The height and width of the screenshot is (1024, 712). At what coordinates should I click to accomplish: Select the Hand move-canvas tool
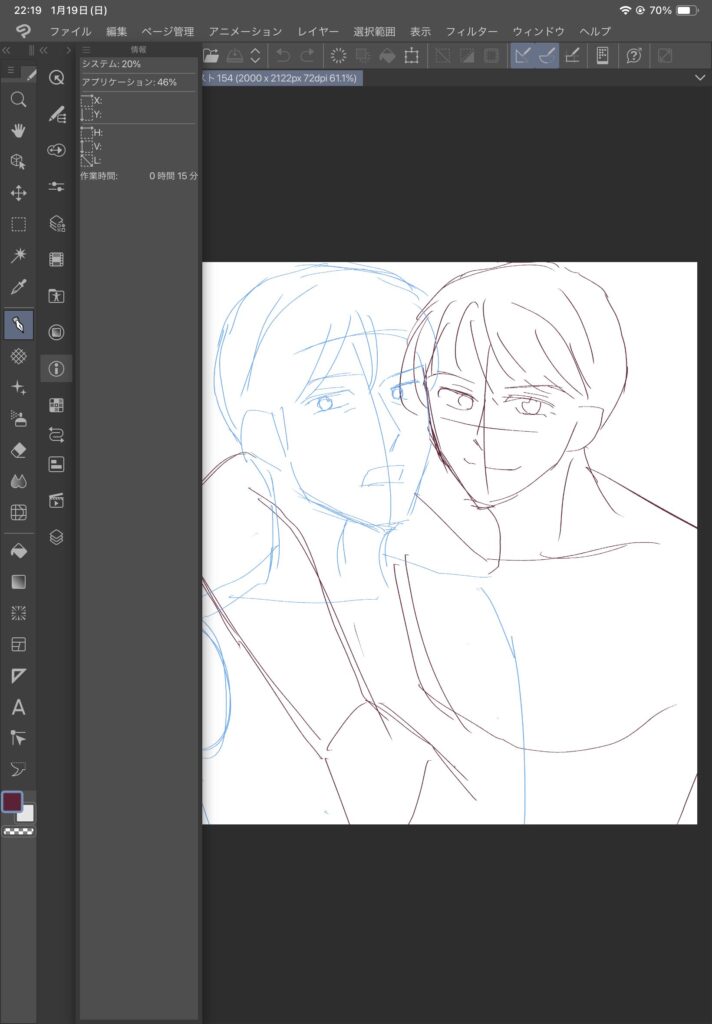(x=18, y=131)
